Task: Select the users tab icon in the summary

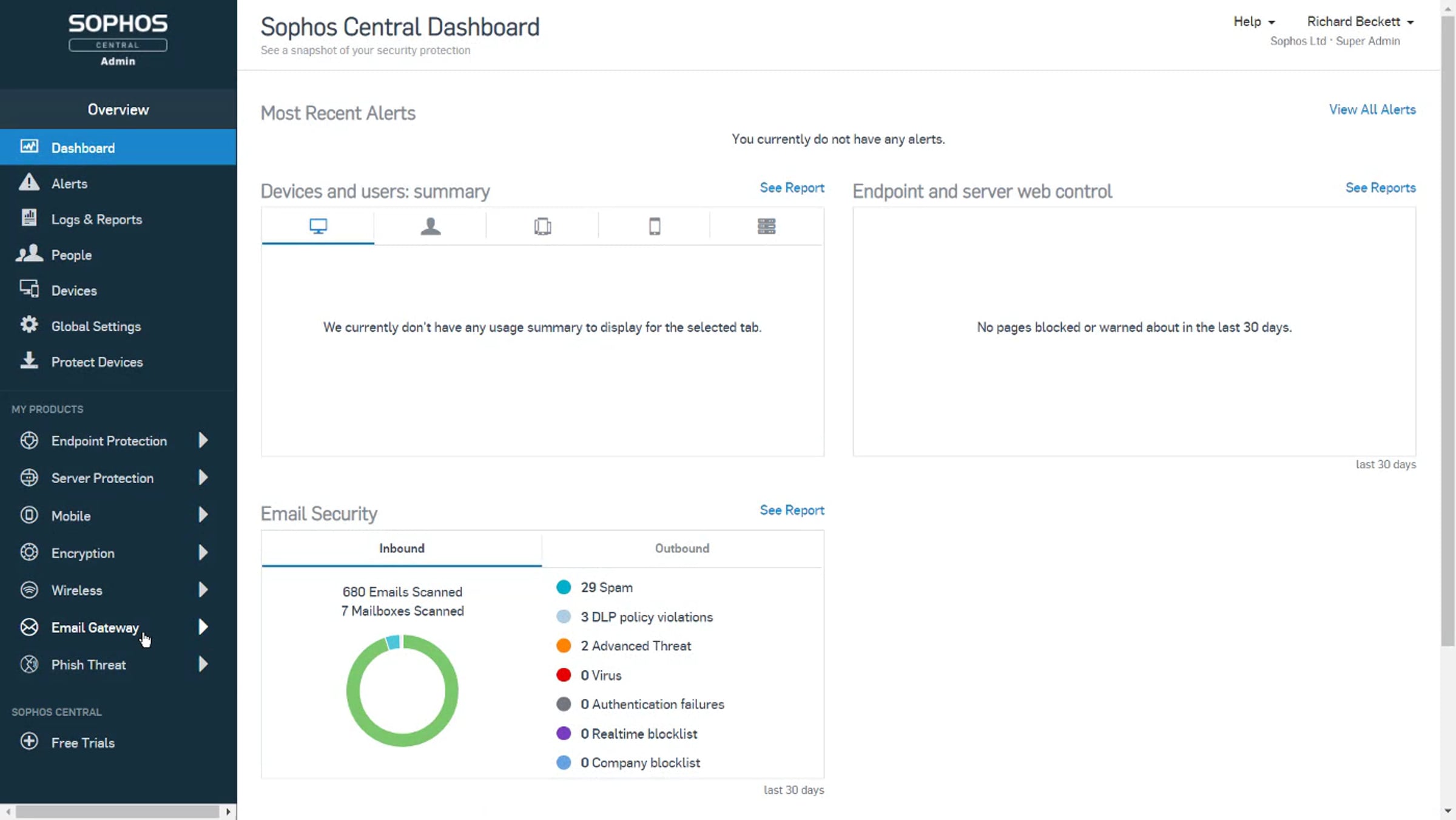Action: (430, 226)
